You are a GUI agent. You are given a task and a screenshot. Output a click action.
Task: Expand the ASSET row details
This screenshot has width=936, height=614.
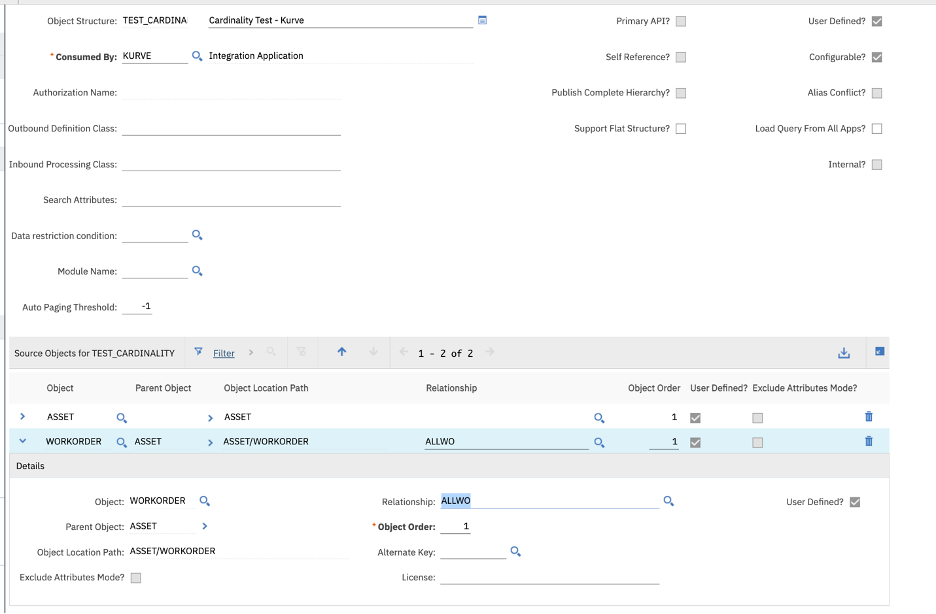(x=22, y=417)
